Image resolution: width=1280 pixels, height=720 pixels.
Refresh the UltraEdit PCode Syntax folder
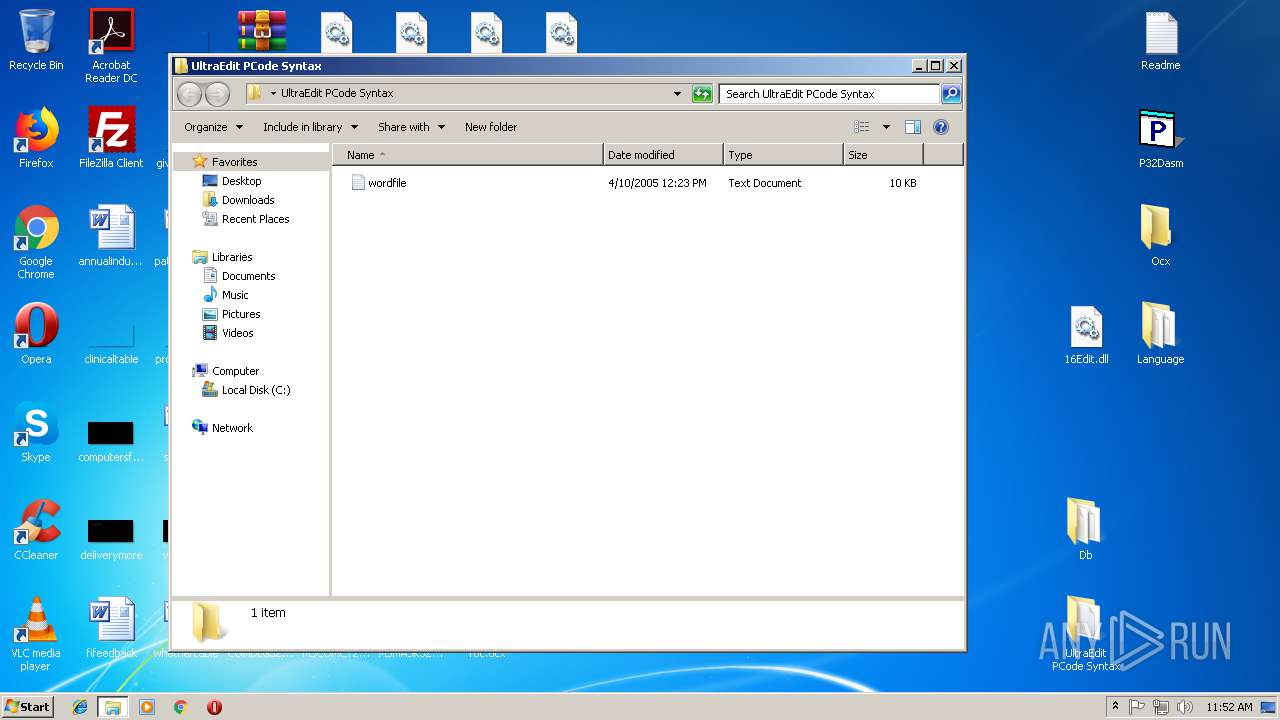click(x=702, y=94)
